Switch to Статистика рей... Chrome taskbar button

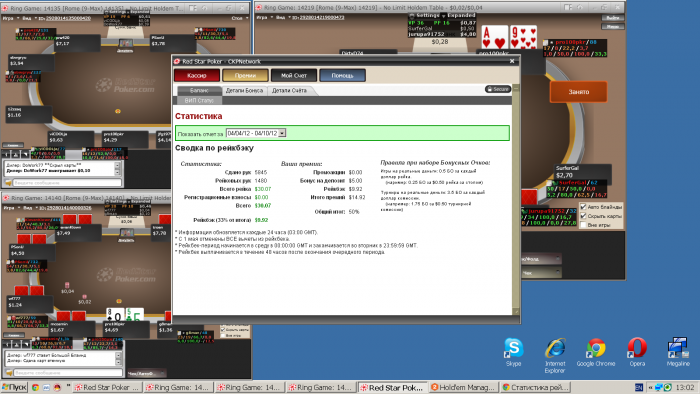[x=535, y=387]
